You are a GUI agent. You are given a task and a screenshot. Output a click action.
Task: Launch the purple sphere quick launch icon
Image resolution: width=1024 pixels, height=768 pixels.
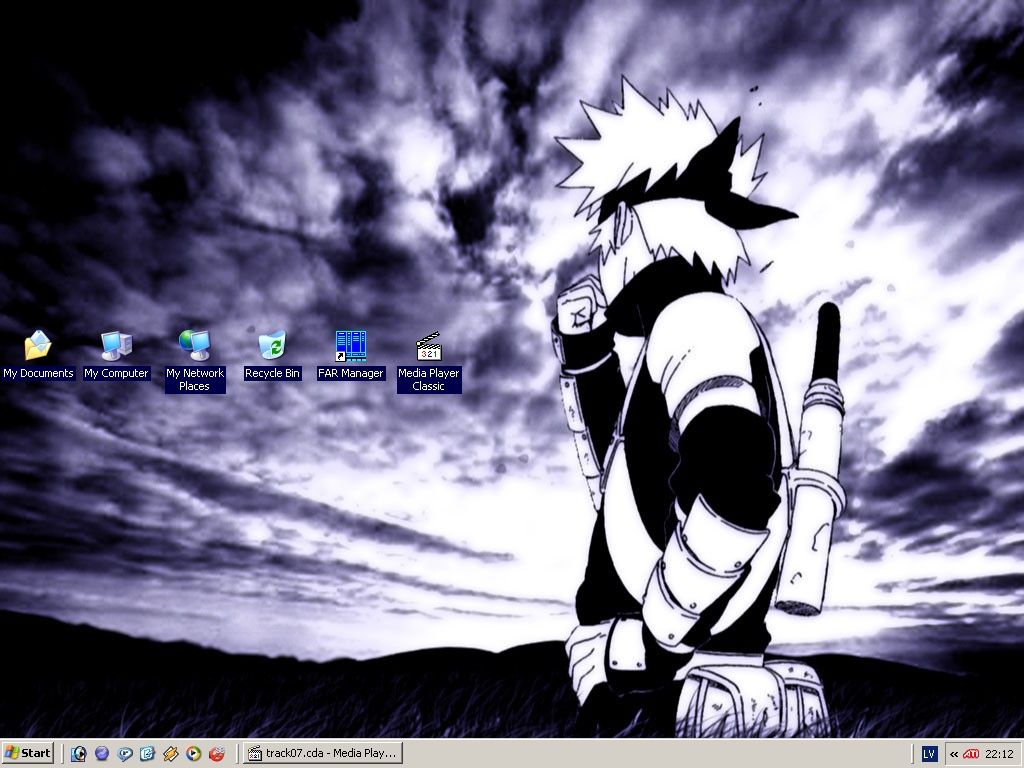pos(101,754)
